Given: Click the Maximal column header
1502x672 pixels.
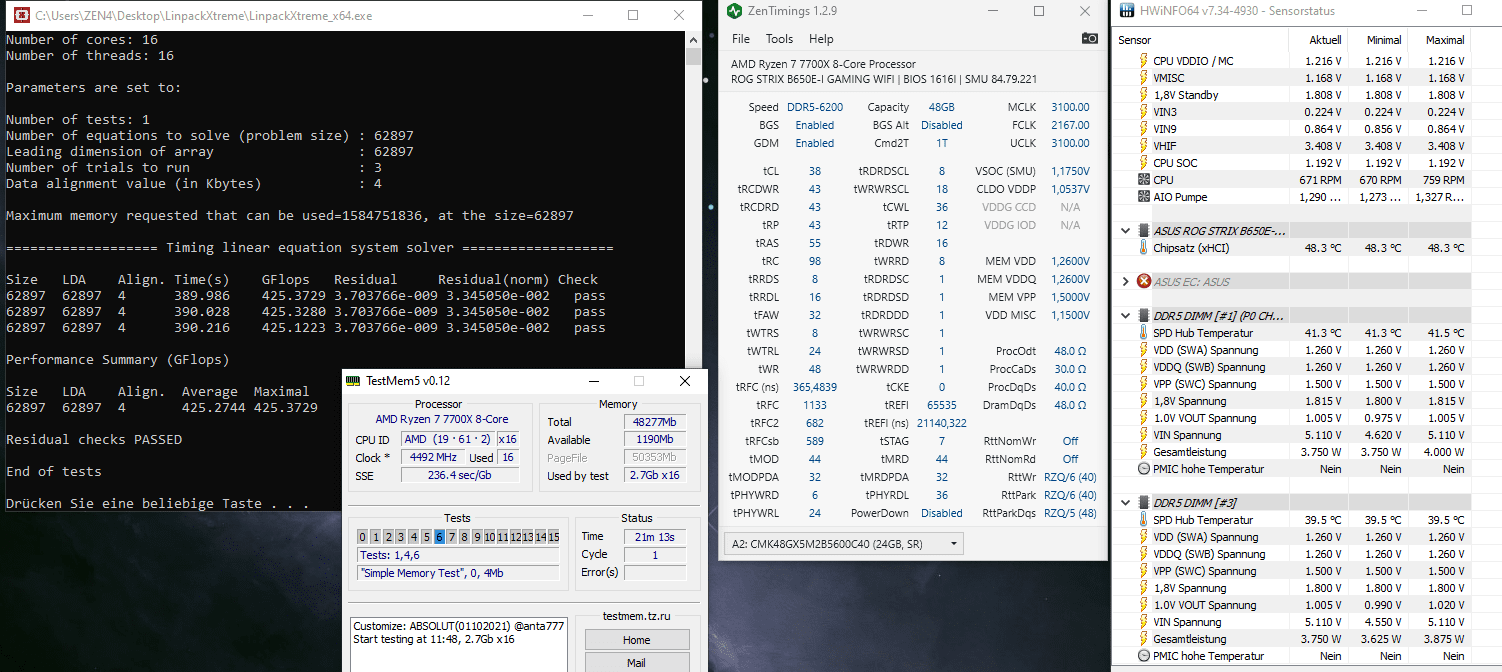Looking at the screenshot, I should point(1445,40).
